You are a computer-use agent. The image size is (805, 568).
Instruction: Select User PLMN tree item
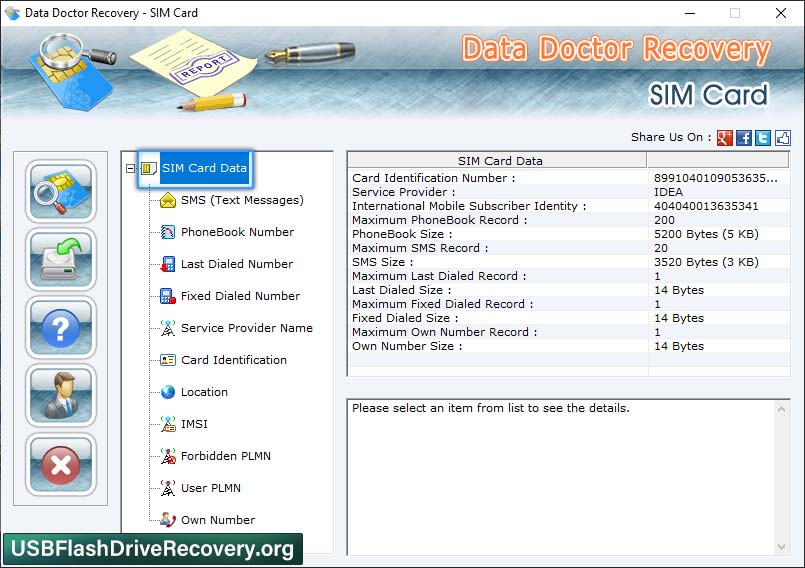[210, 488]
